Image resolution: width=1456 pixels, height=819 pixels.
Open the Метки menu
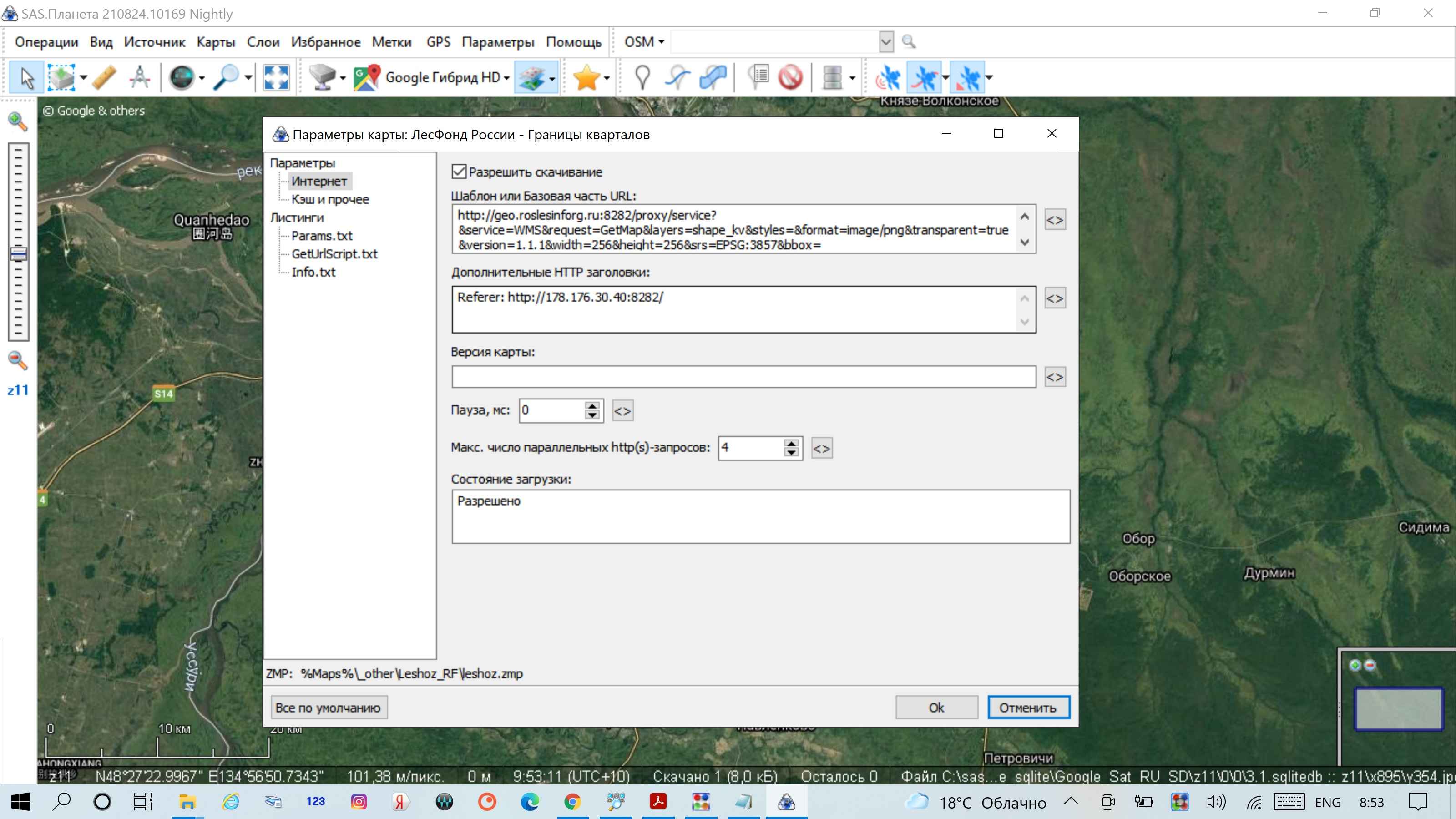pyautogui.click(x=391, y=42)
